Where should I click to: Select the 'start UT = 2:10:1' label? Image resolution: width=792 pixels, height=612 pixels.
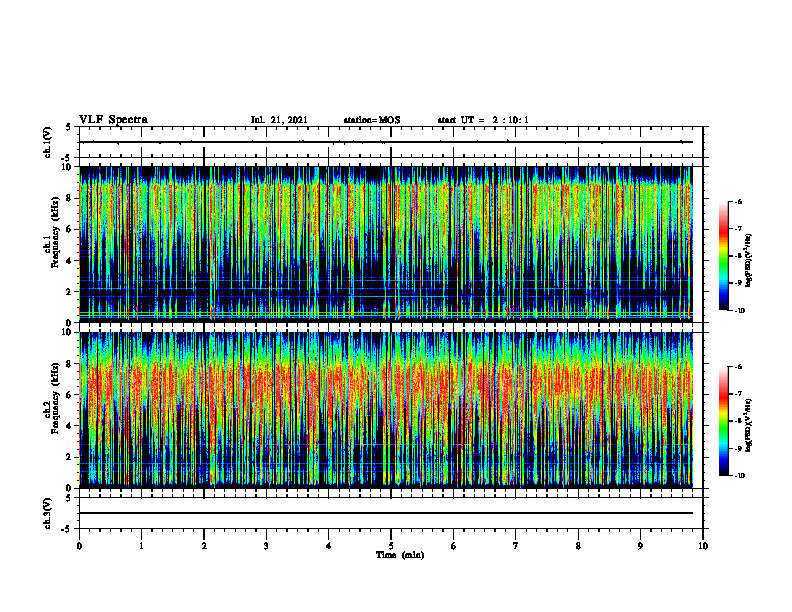483,120
